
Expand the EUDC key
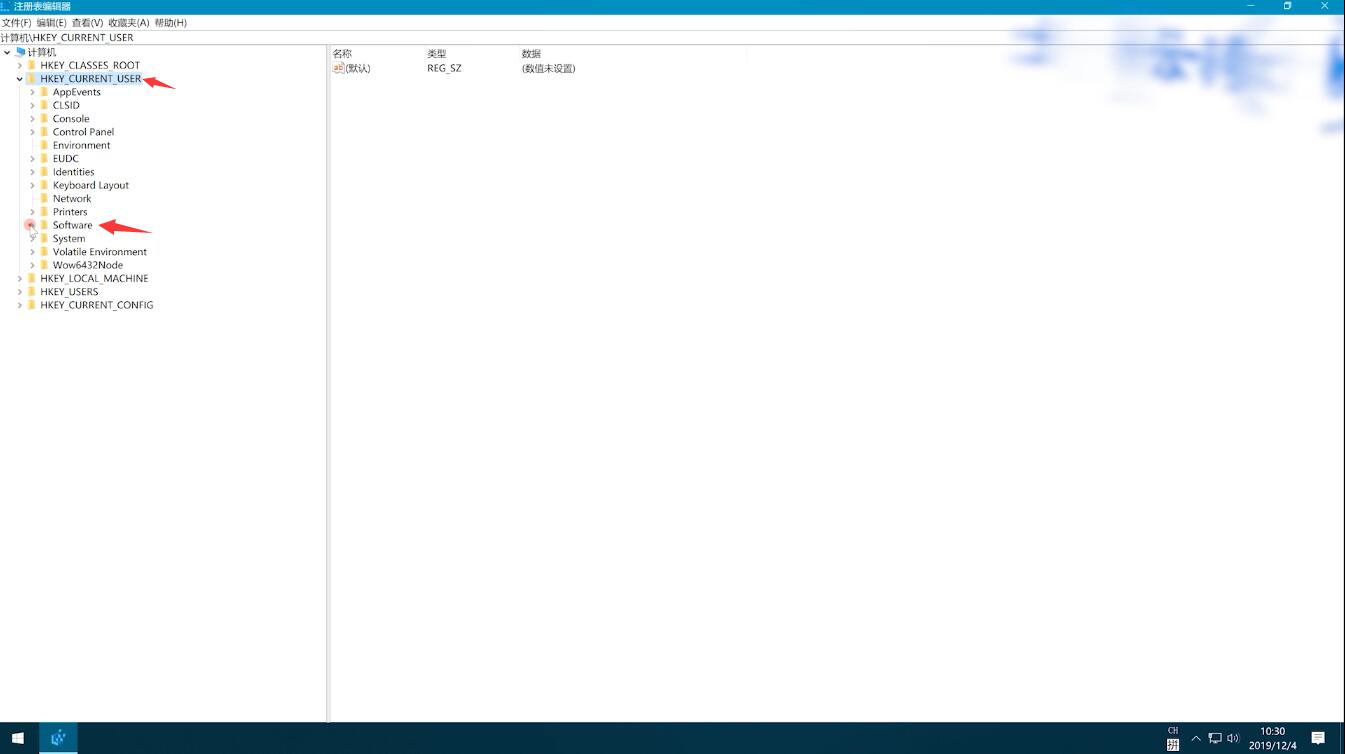point(32,159)
